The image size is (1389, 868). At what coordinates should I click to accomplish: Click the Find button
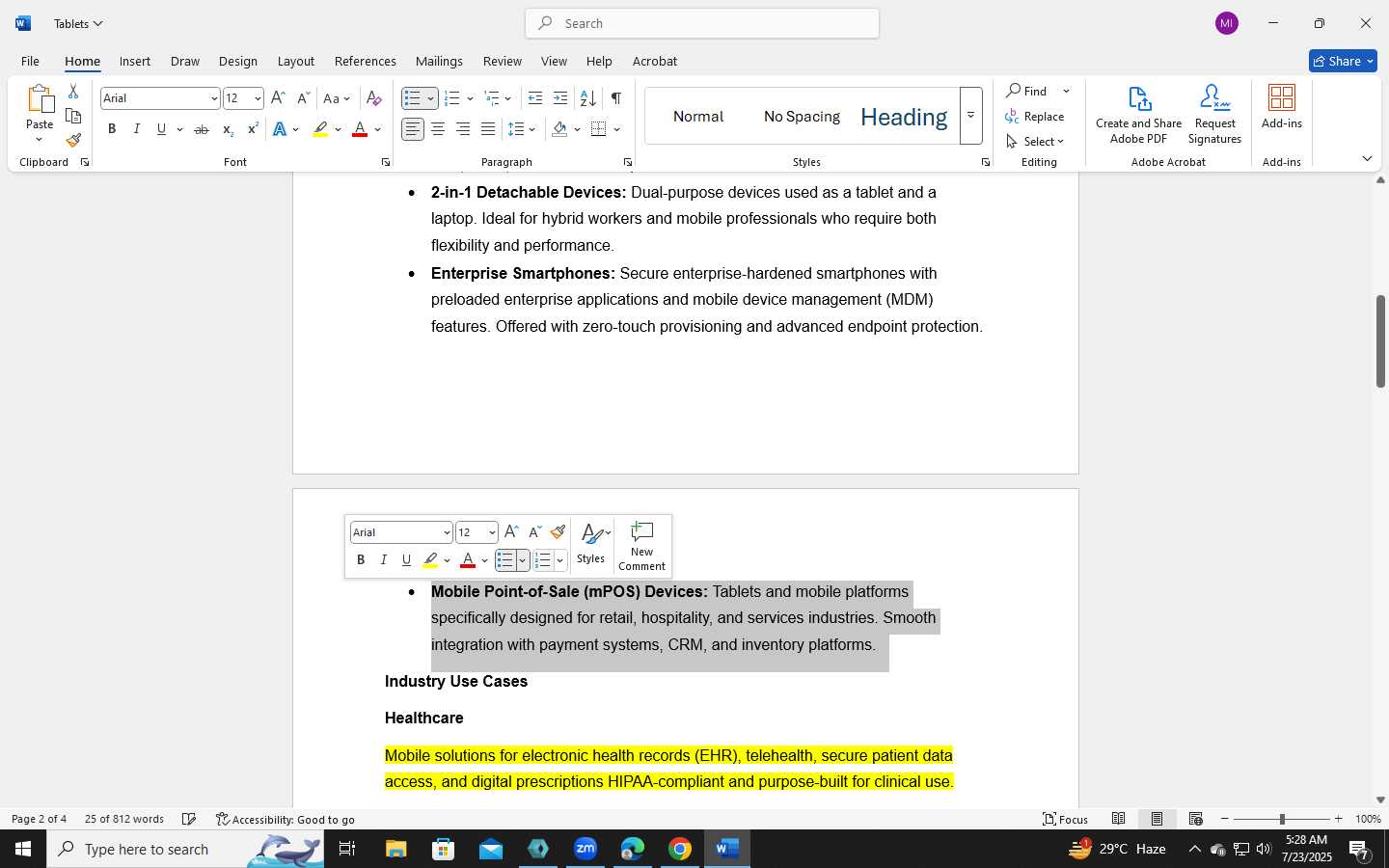pyautogui.click(x=1027, y=91)
